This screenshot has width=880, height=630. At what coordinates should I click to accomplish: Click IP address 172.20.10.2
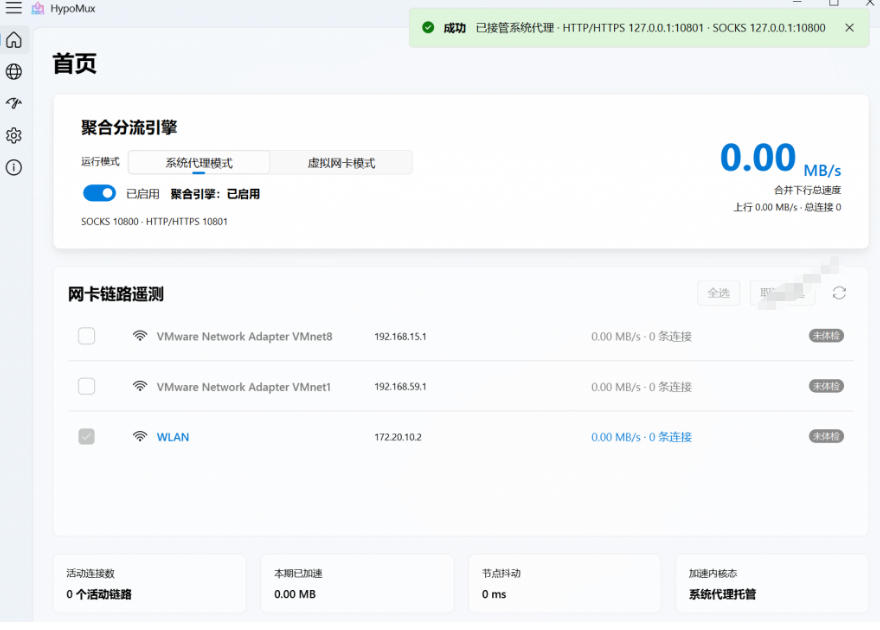[398, 437]
